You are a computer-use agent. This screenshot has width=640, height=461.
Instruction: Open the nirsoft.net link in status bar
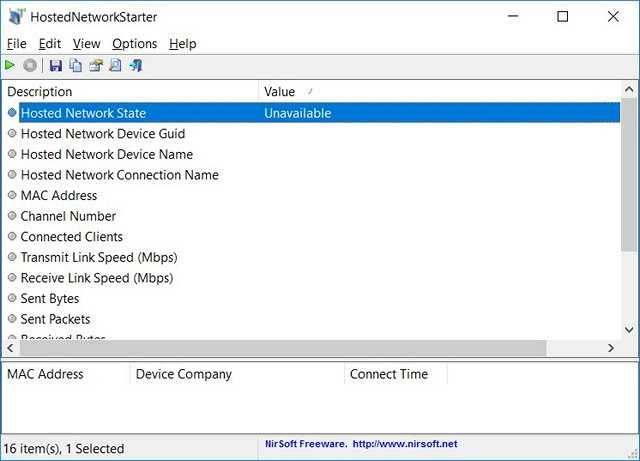405,444
